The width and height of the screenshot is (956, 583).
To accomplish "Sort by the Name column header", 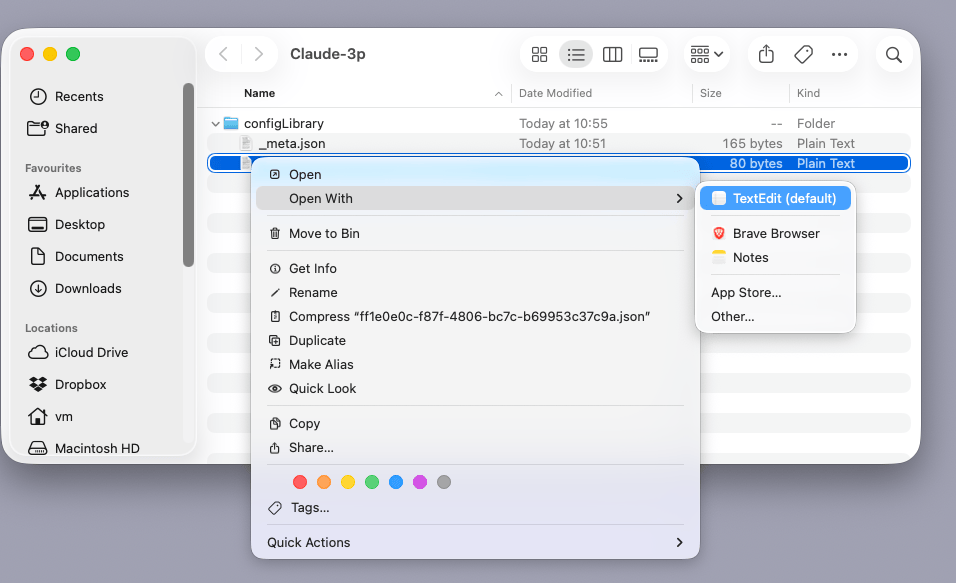I will pos(259,93).
